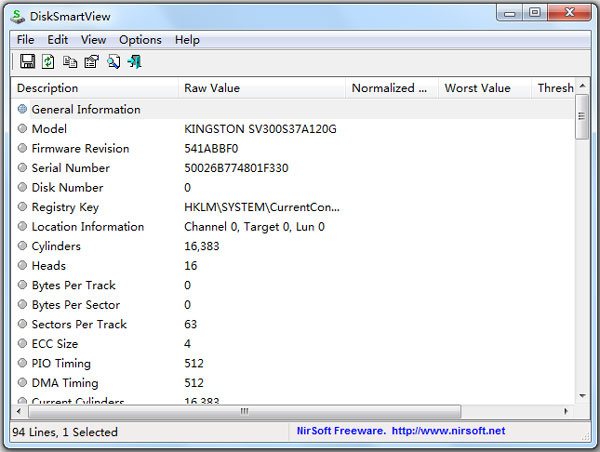Select the ECC Size row label
The height and width of the screenshot is (452, 600).
55,344
